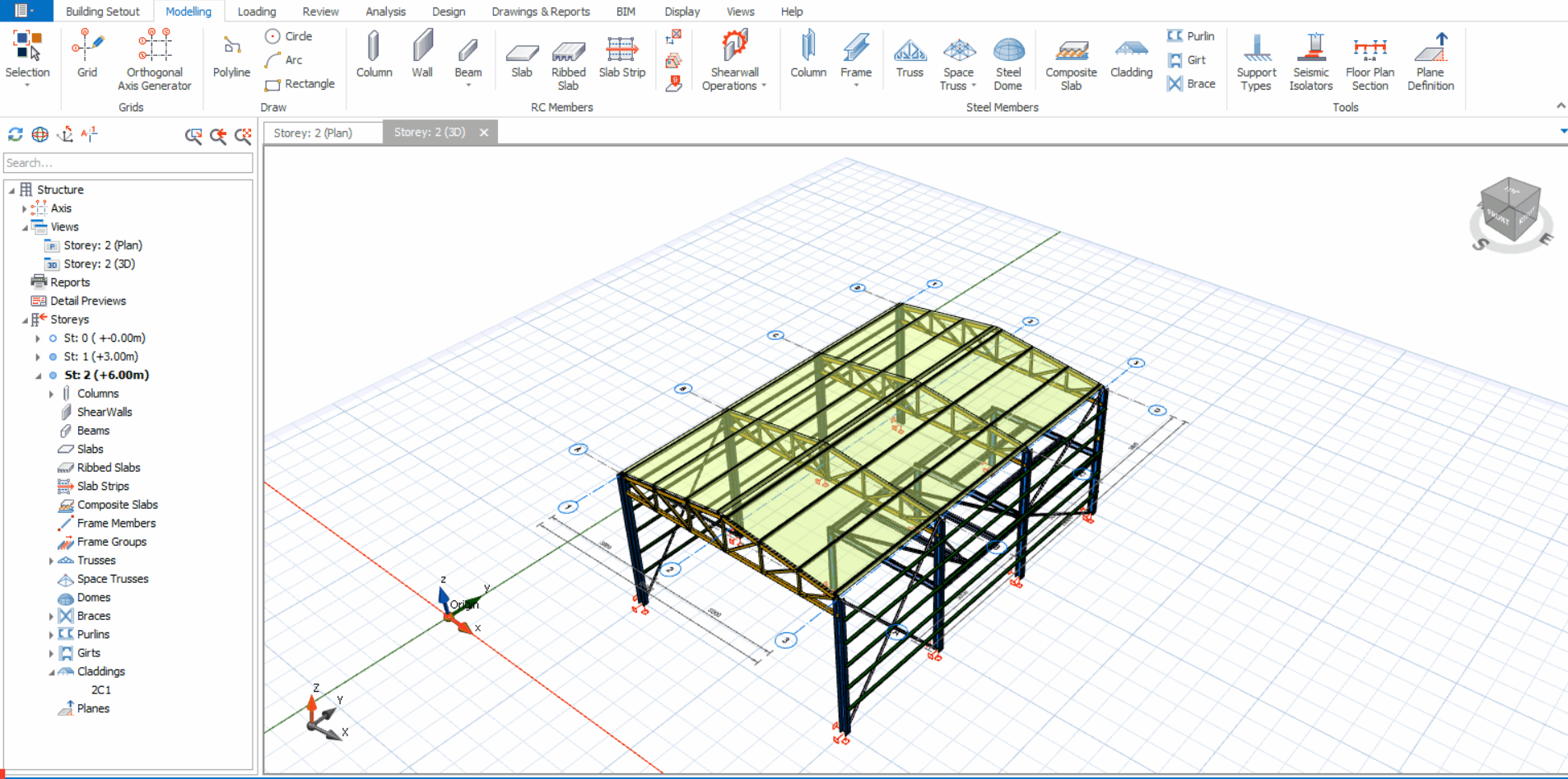Select cladding 2C1 in the tree
Screen dimensions: 1568x779
point(100,690)
